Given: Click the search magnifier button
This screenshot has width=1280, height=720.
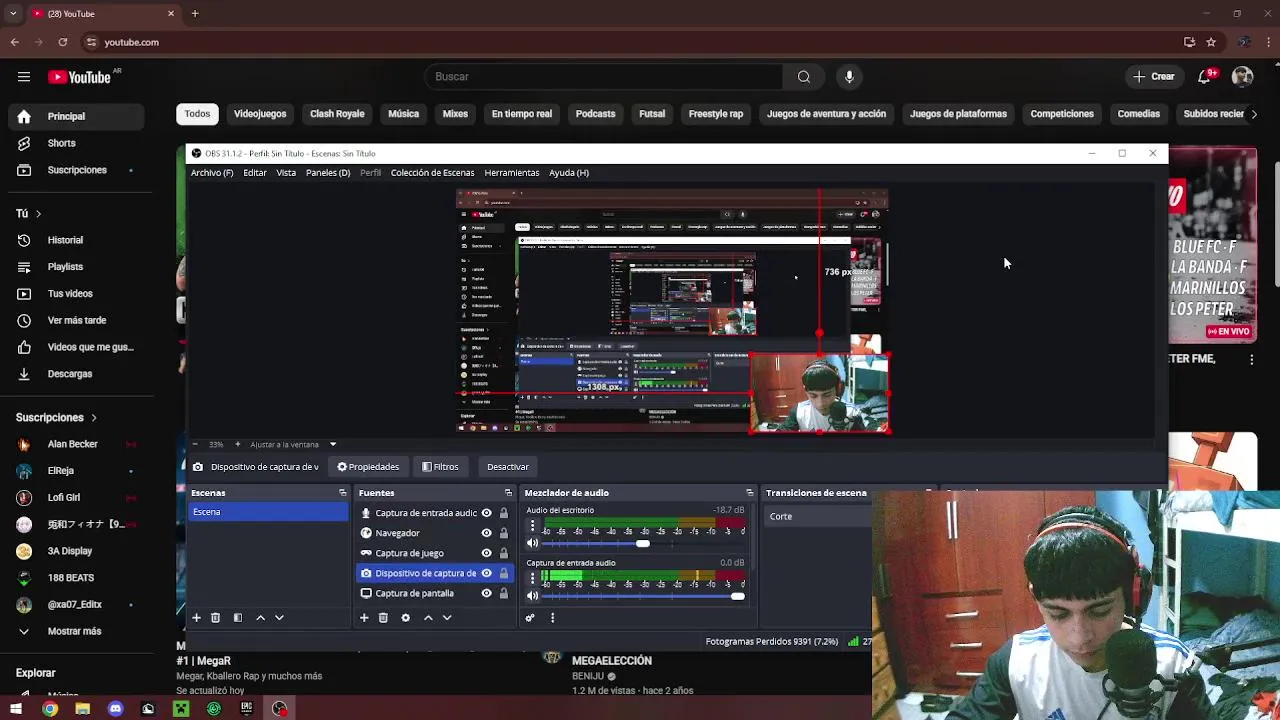Looking at the screenshot, I should [x=803, y=77].
